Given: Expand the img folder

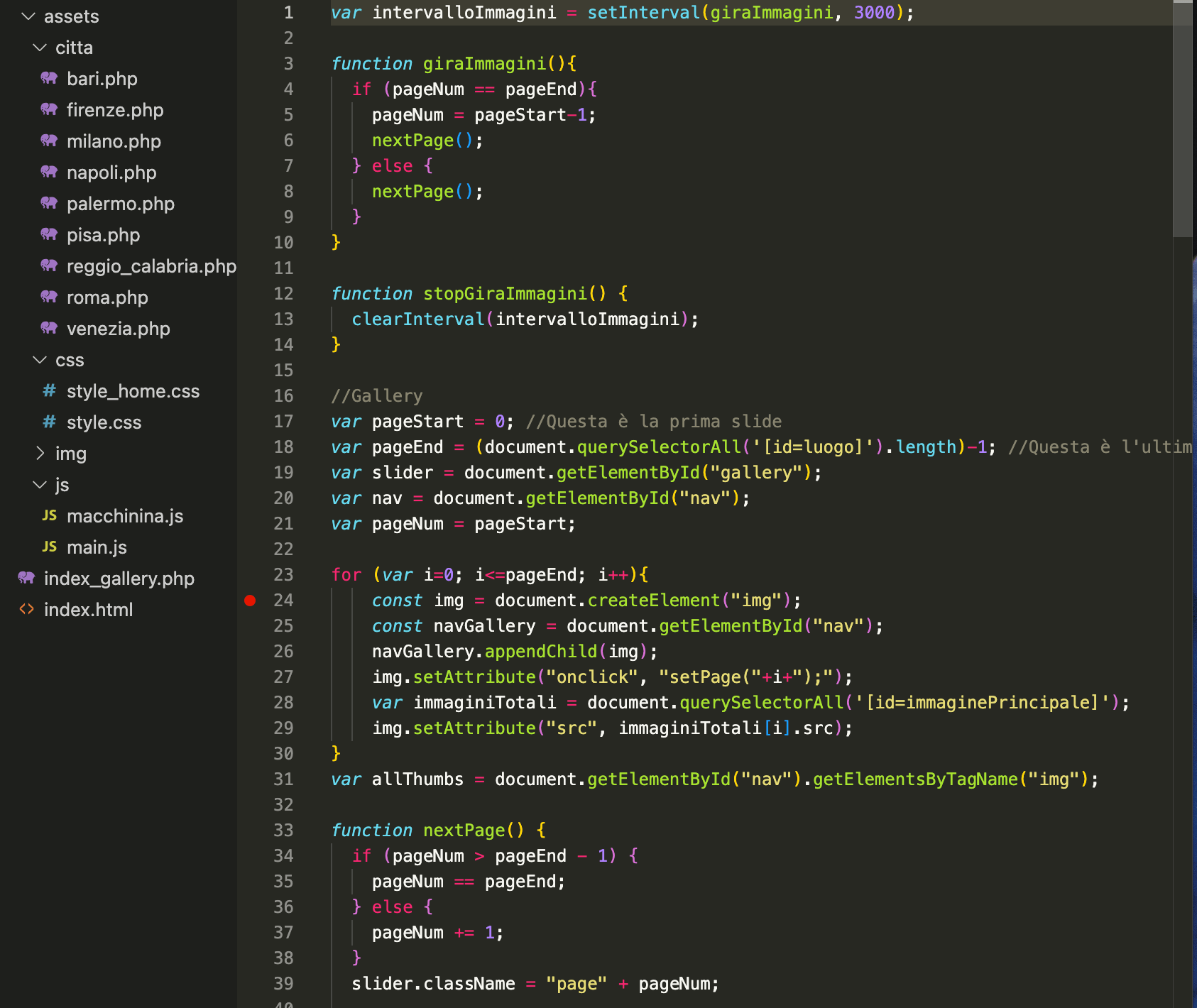Looking at the screenshot, I should [40, 453].
